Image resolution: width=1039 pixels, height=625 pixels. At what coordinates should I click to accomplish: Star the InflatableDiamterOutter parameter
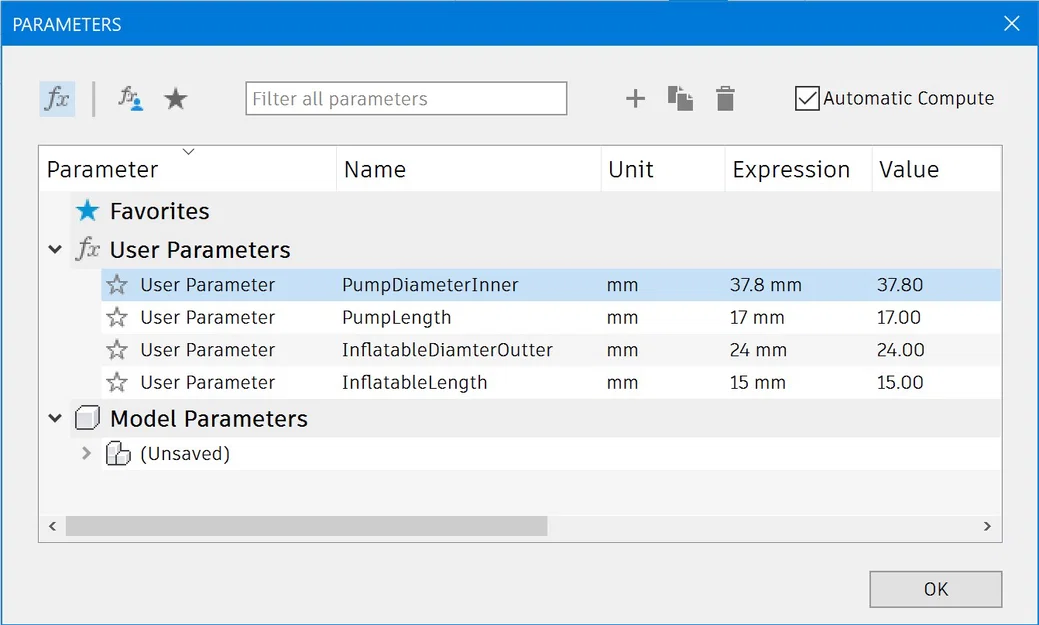(x=117, y=350)
